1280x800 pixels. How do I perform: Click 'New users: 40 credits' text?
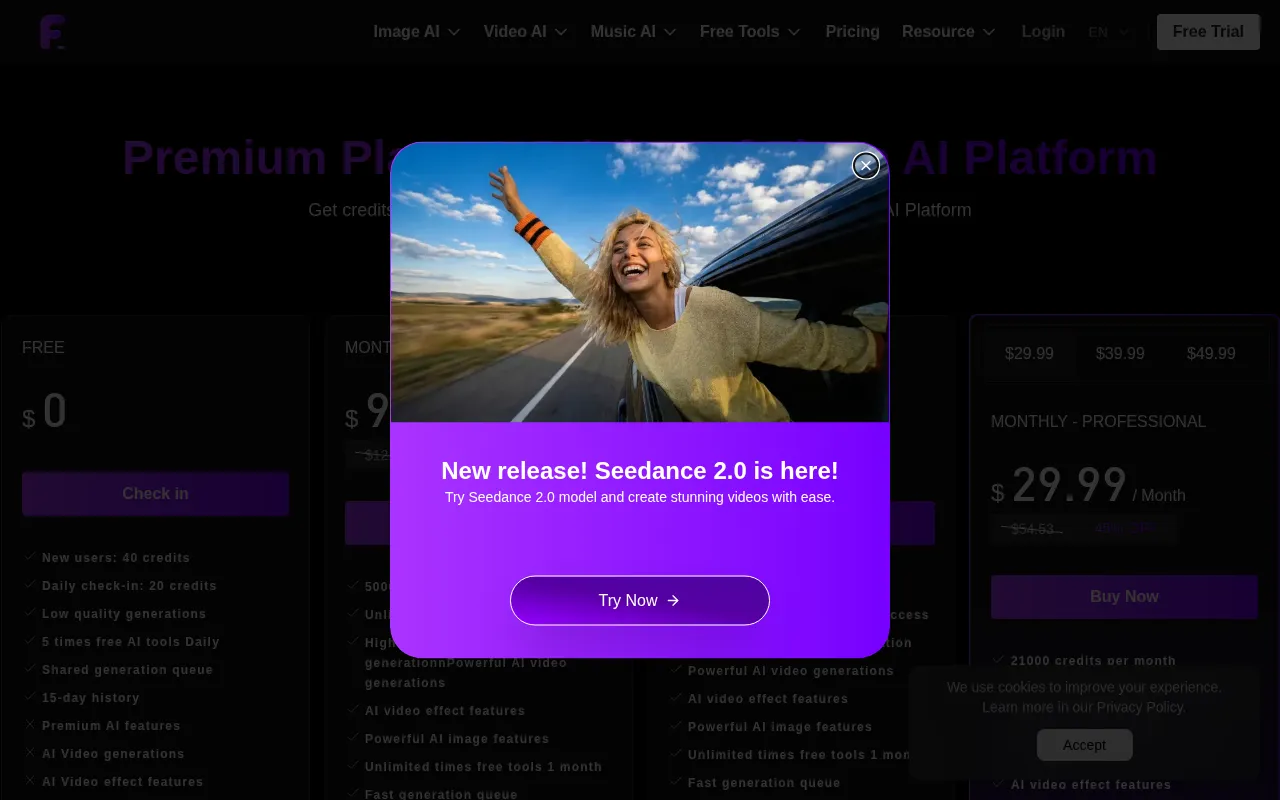[116, 558]
